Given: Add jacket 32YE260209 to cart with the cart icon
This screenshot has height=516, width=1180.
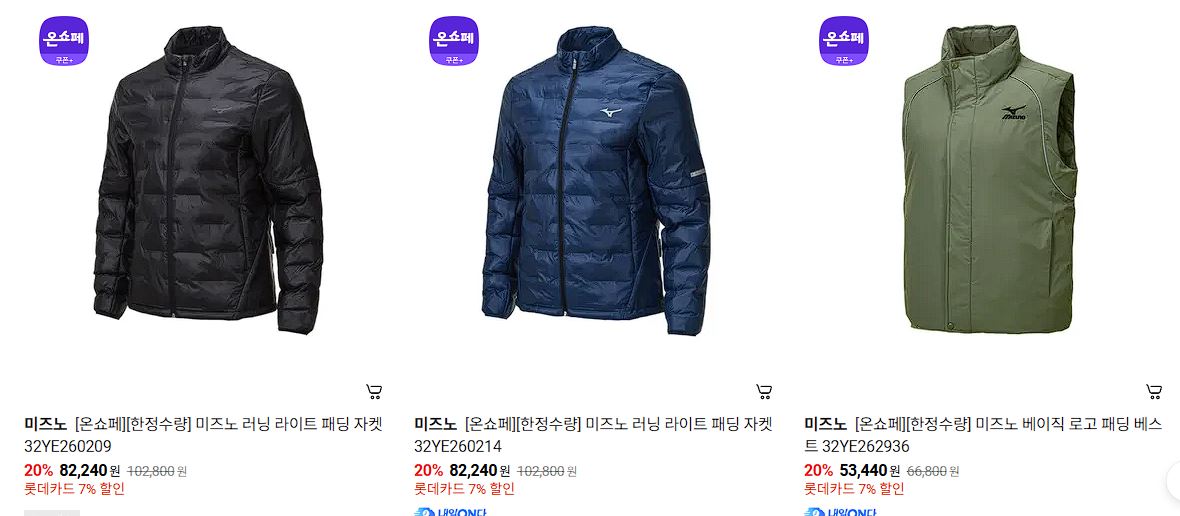Looking at the screenshot, I should click(x=374, y=391).
